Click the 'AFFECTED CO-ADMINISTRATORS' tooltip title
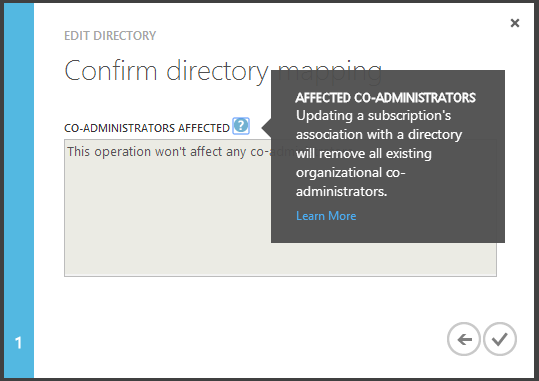This screenshot has width=539, height=381. click(x=385, y=98)
